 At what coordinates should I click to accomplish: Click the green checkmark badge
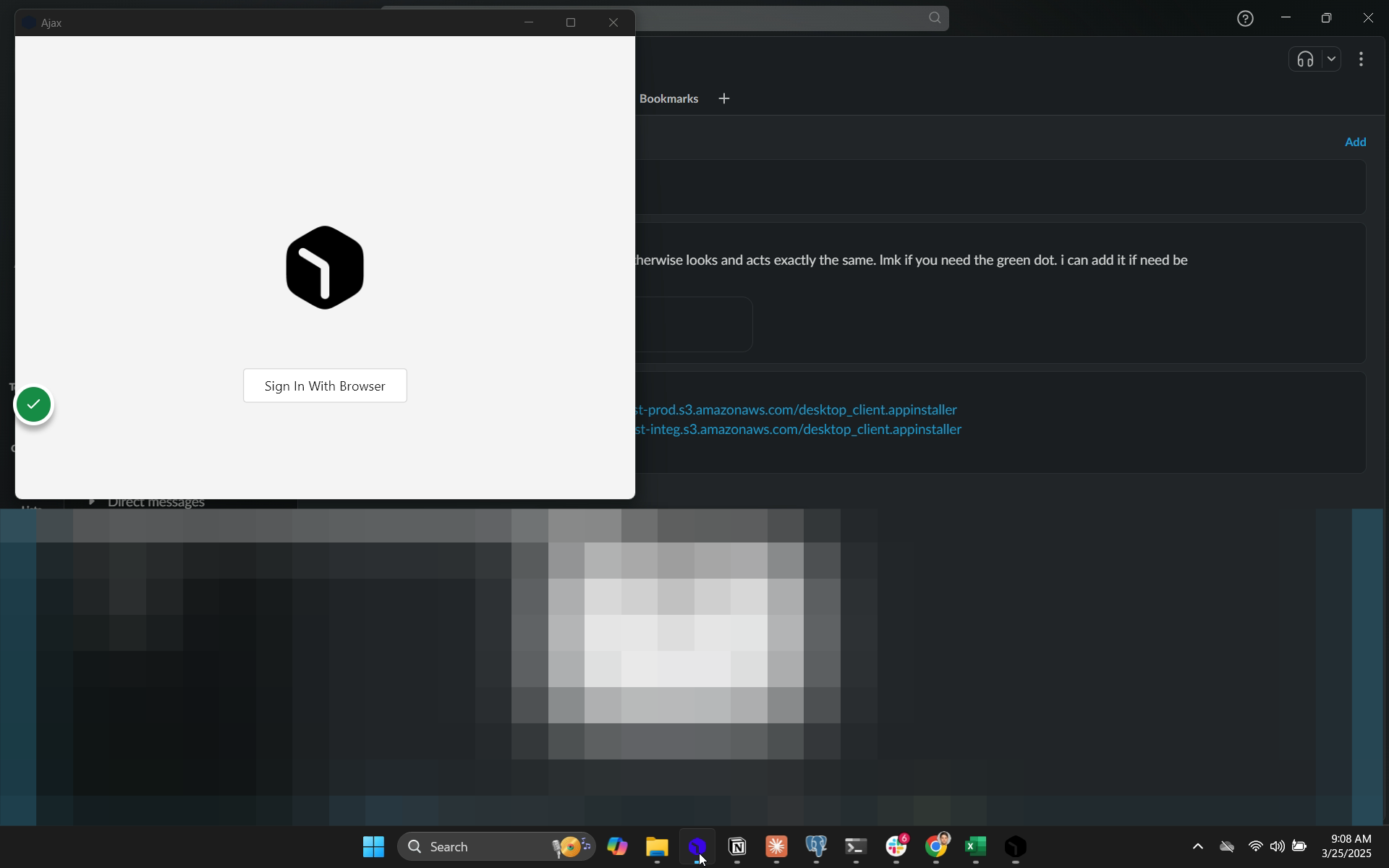[33, 404]
